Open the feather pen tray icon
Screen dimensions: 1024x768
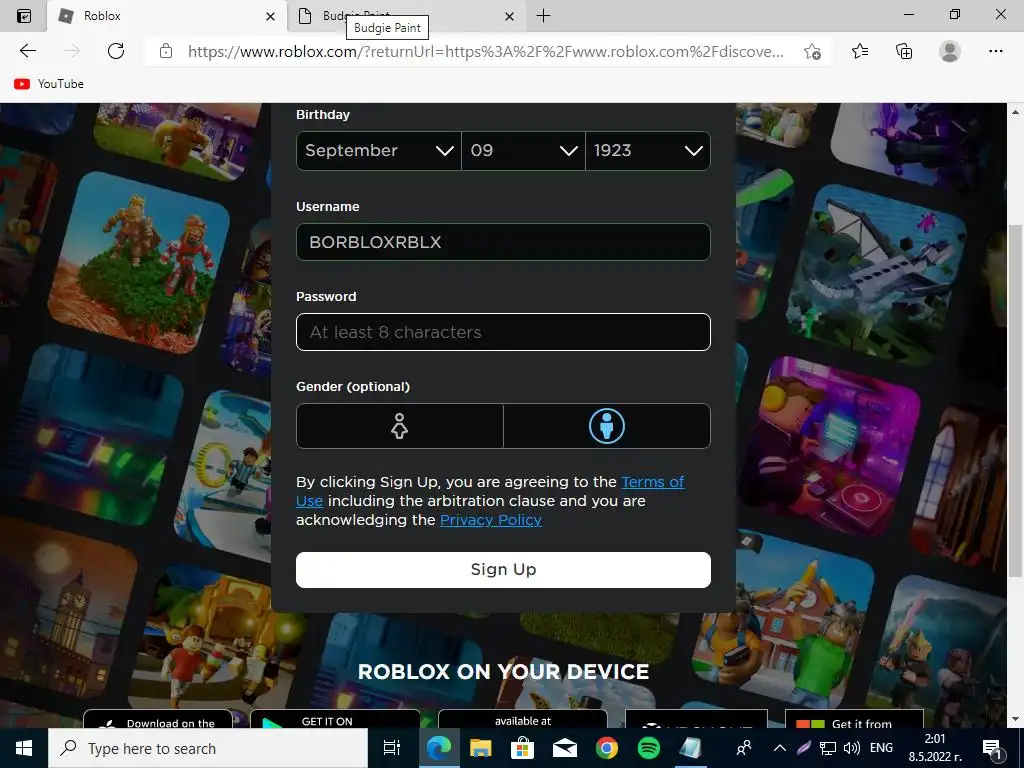pos(804,748)
